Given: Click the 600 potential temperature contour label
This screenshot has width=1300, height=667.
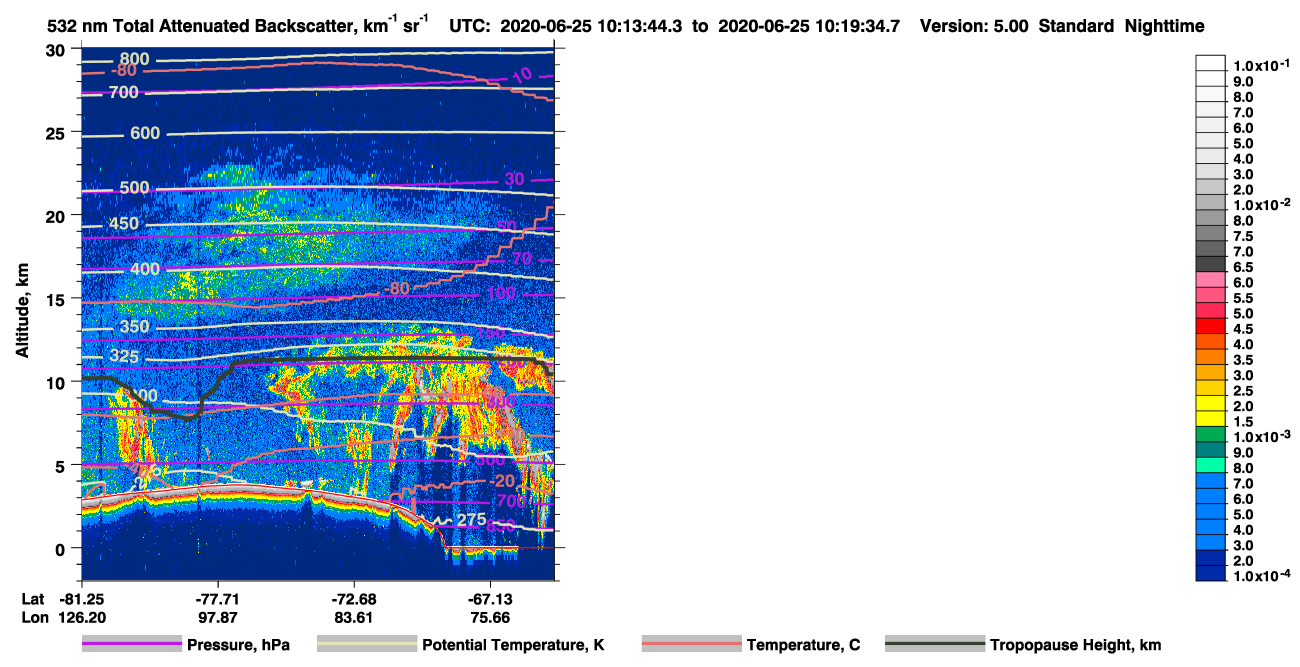Looking at the screenshot, I should pyautogui.click(x=145, y=134).
